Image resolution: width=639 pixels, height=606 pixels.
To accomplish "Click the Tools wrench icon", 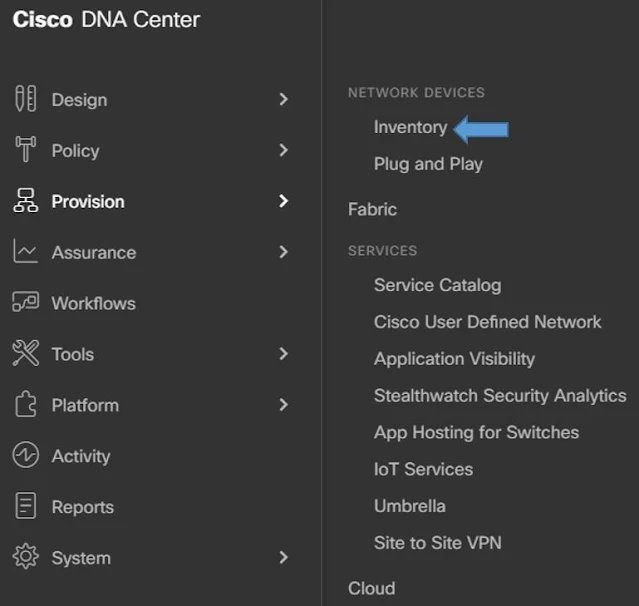I will click(x=25, y=354).
